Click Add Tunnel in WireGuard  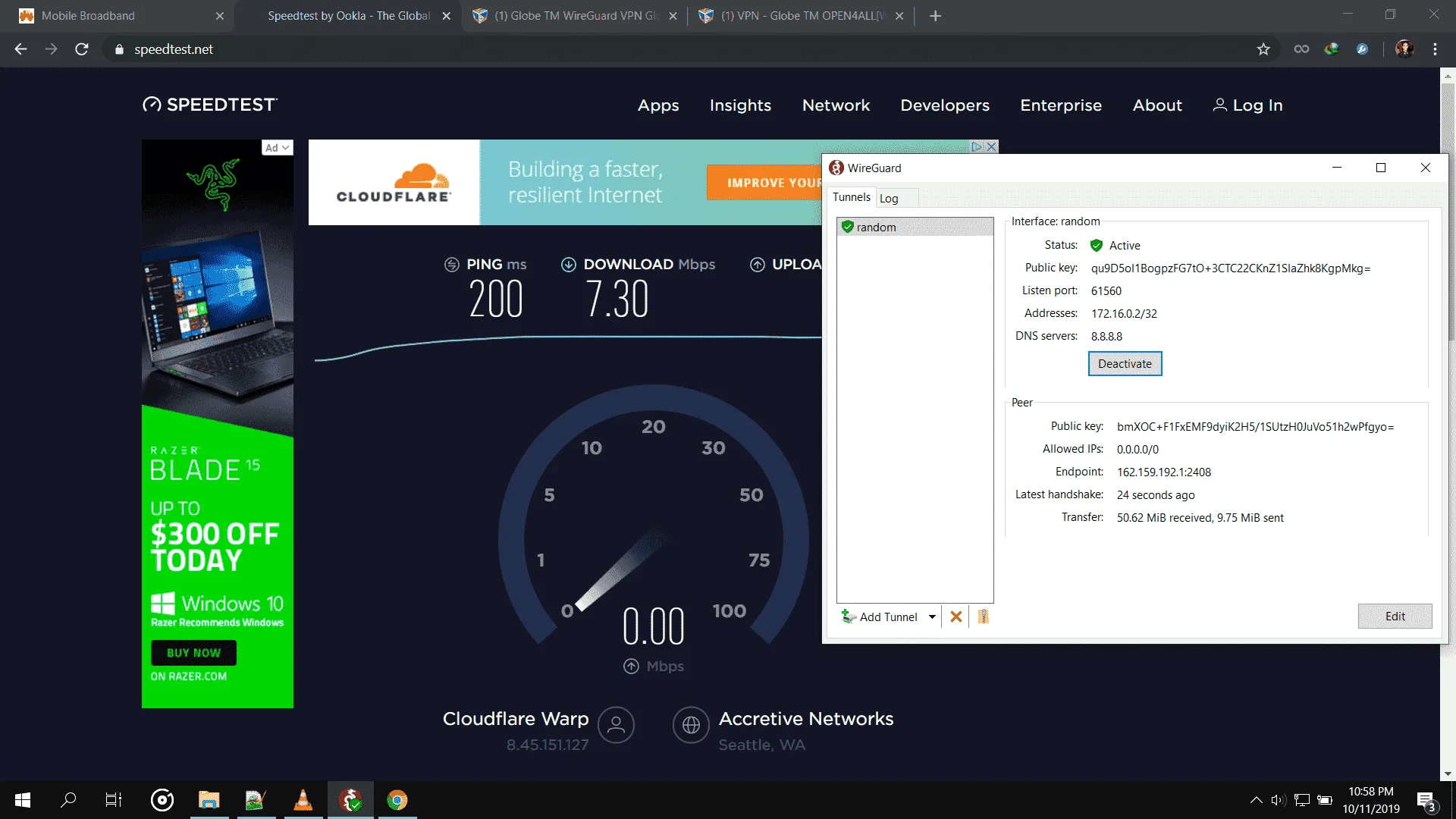(880, 617)
